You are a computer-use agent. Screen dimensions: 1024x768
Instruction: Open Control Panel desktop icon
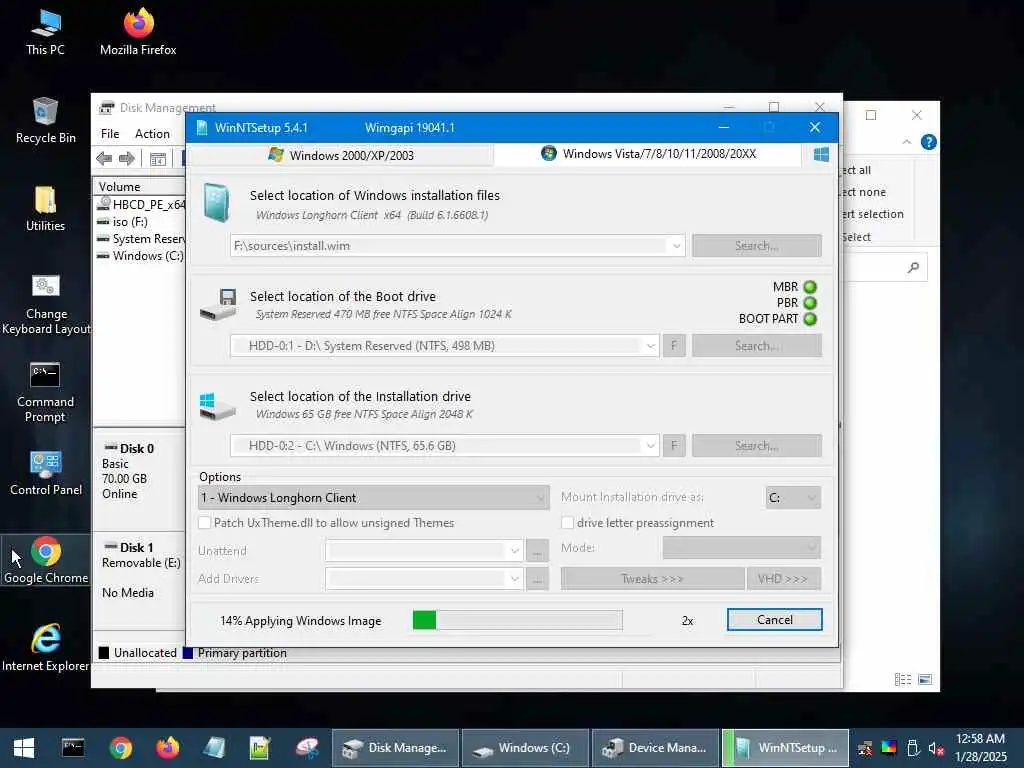[x=46, y=473]
